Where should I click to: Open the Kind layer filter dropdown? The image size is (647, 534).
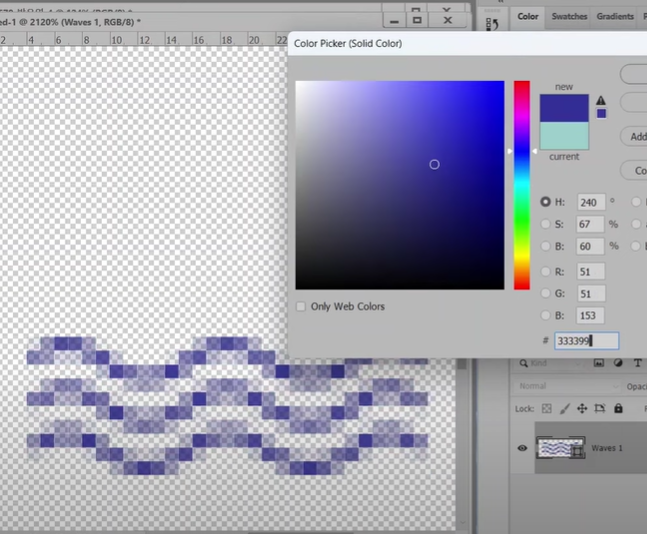click(551, 363)
